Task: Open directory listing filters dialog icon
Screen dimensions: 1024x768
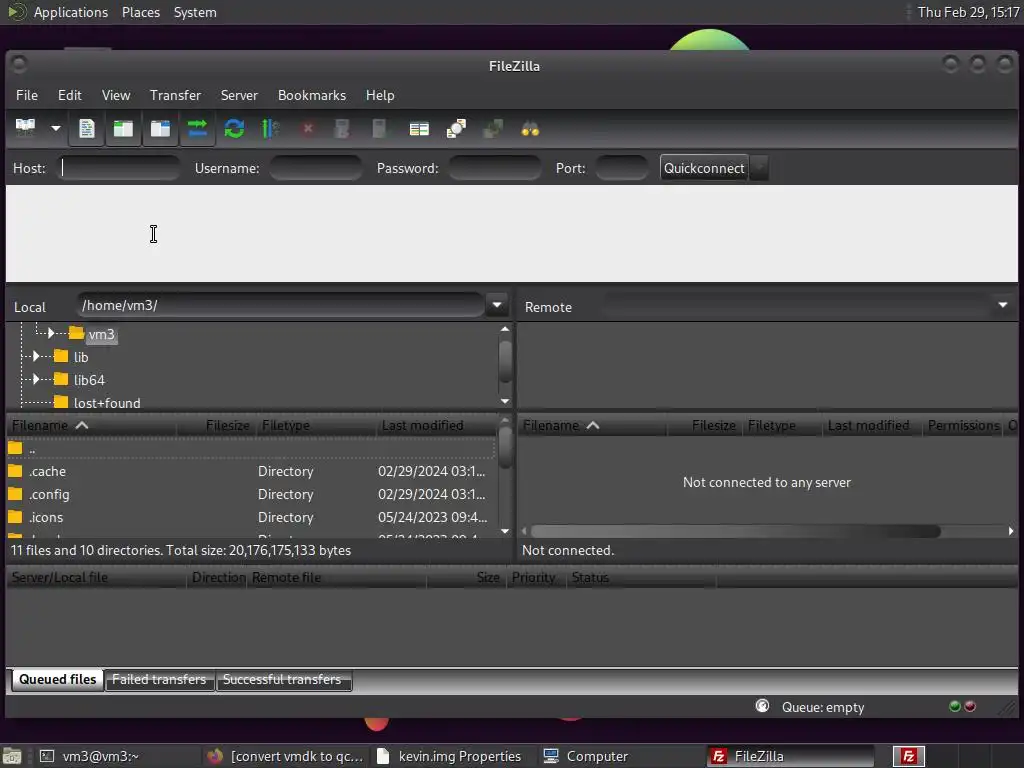Action: pos(419,129)
